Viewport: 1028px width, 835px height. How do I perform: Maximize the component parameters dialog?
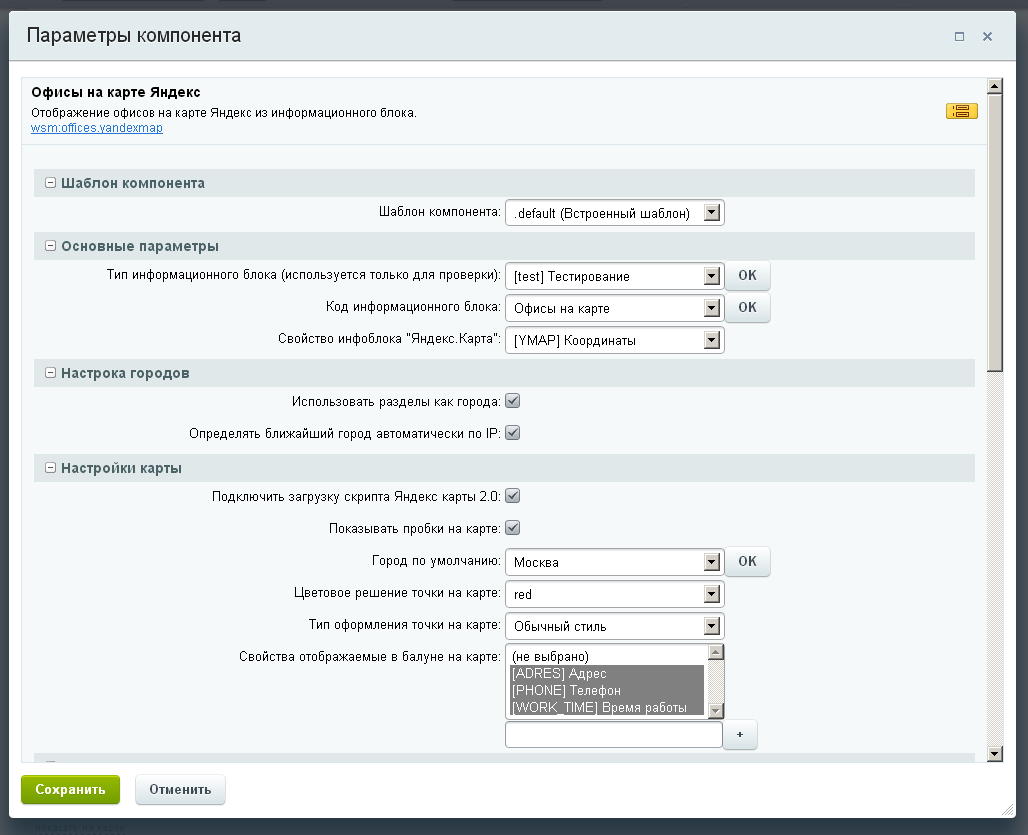[959, 37]
